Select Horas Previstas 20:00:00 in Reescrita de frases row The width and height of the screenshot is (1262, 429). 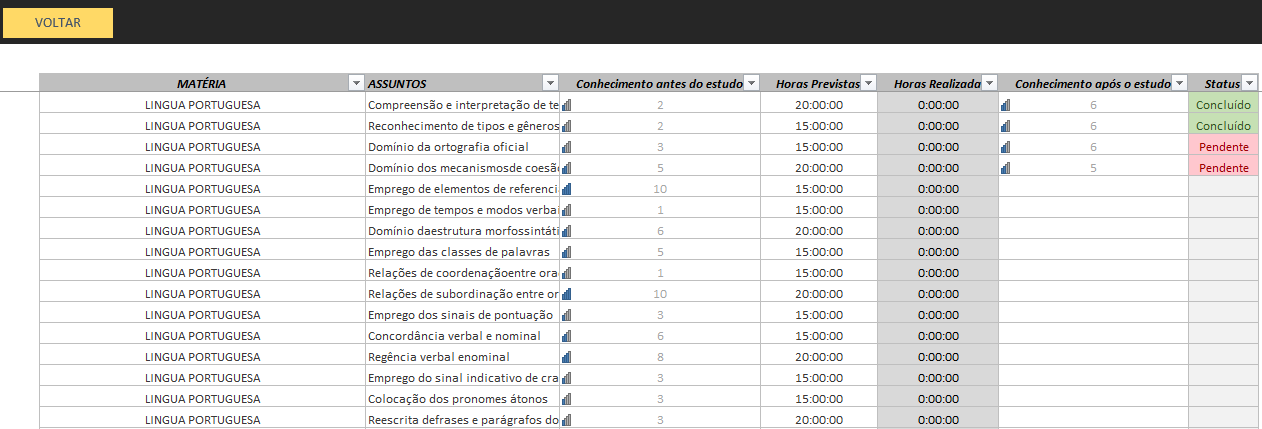click(819, 419)
